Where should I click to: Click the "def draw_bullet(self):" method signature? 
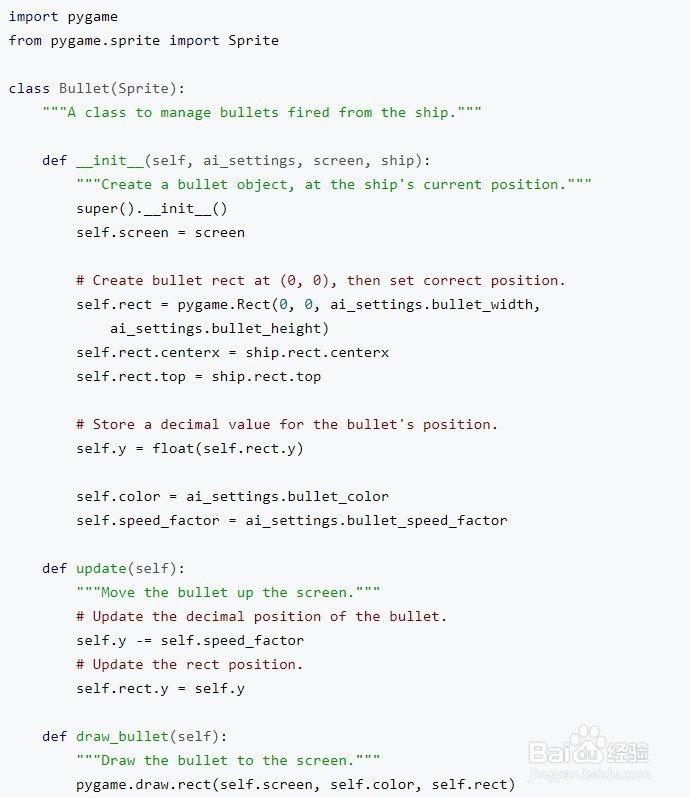pos(134,737)
